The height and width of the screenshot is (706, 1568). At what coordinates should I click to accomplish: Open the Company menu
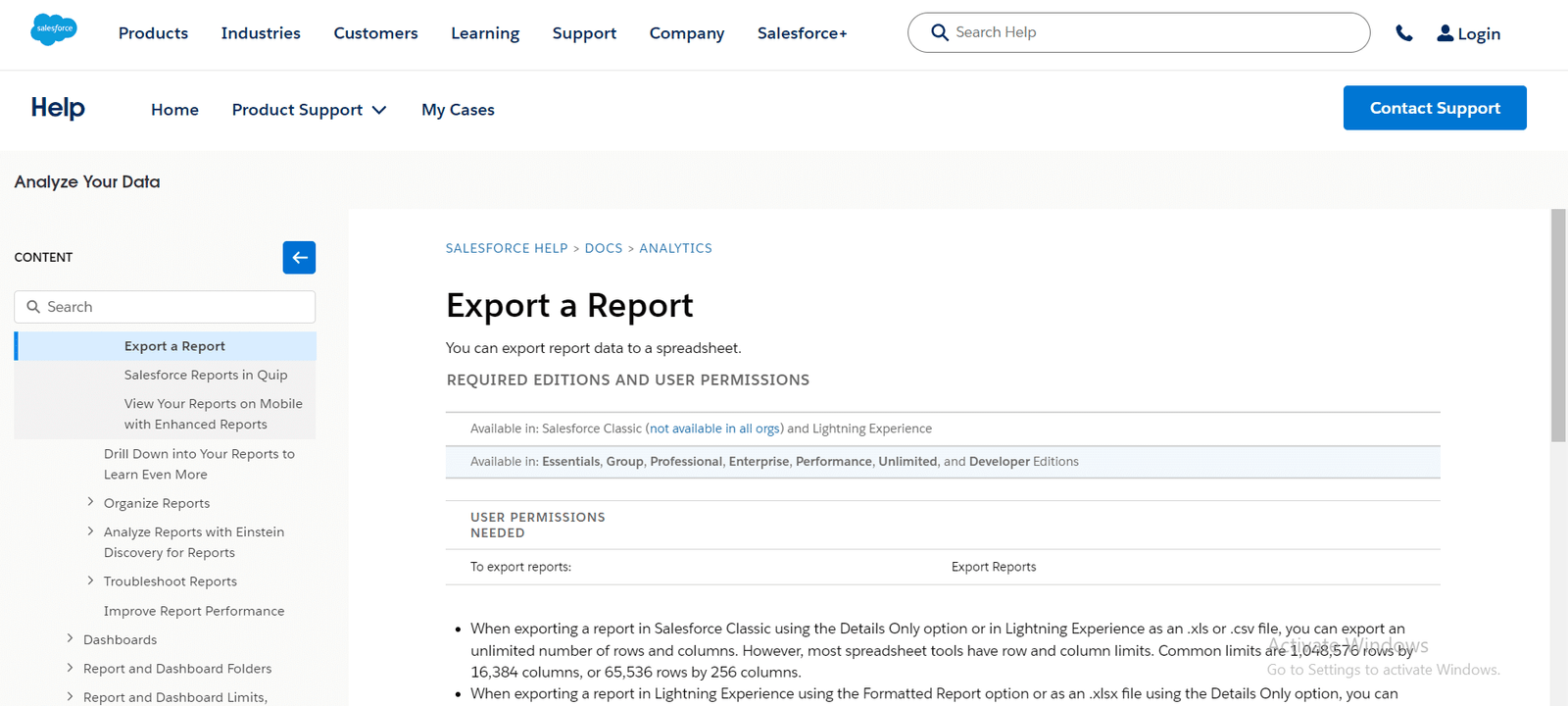pos(687,33)
